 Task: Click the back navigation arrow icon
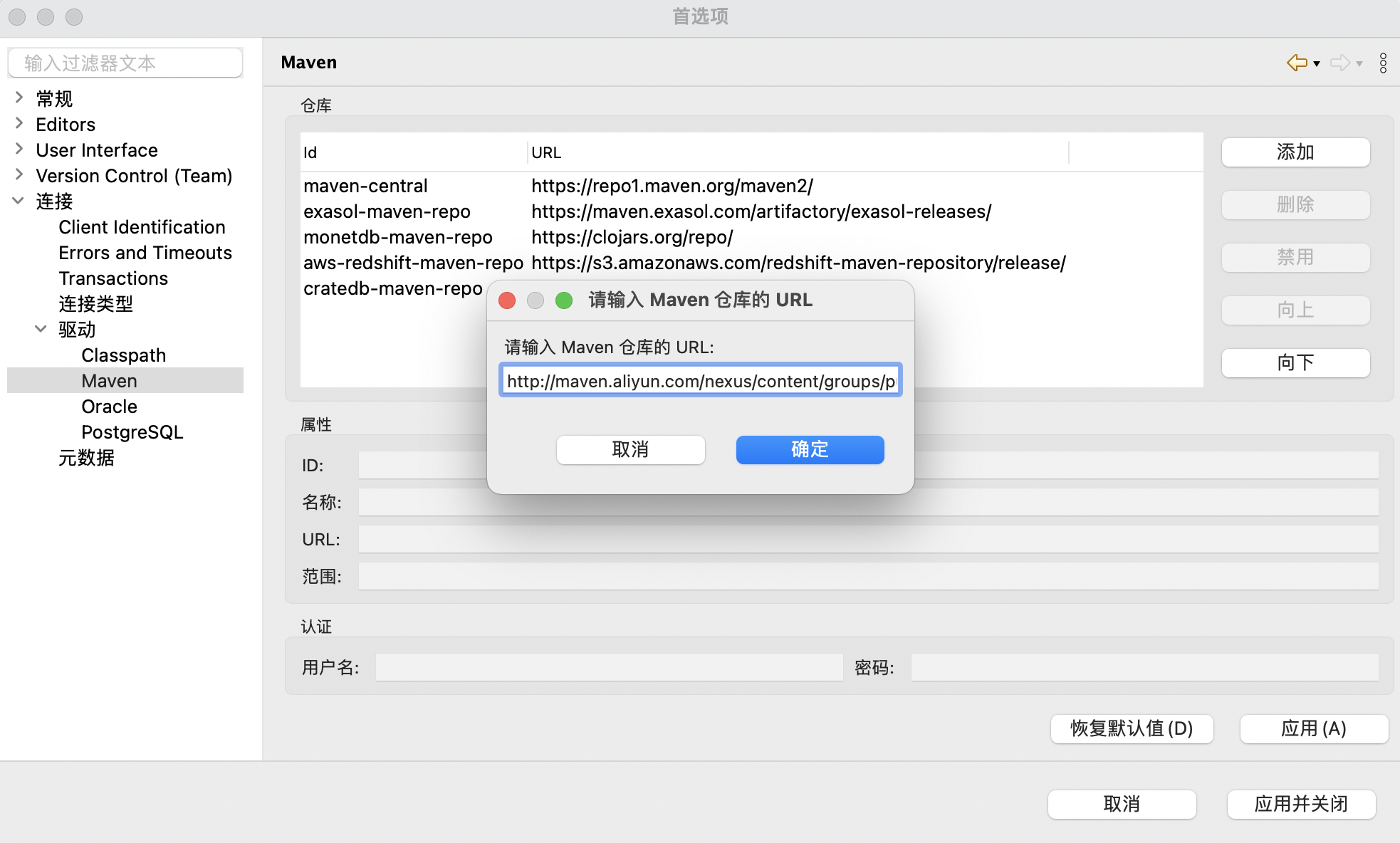click(x=1297, y=63)
